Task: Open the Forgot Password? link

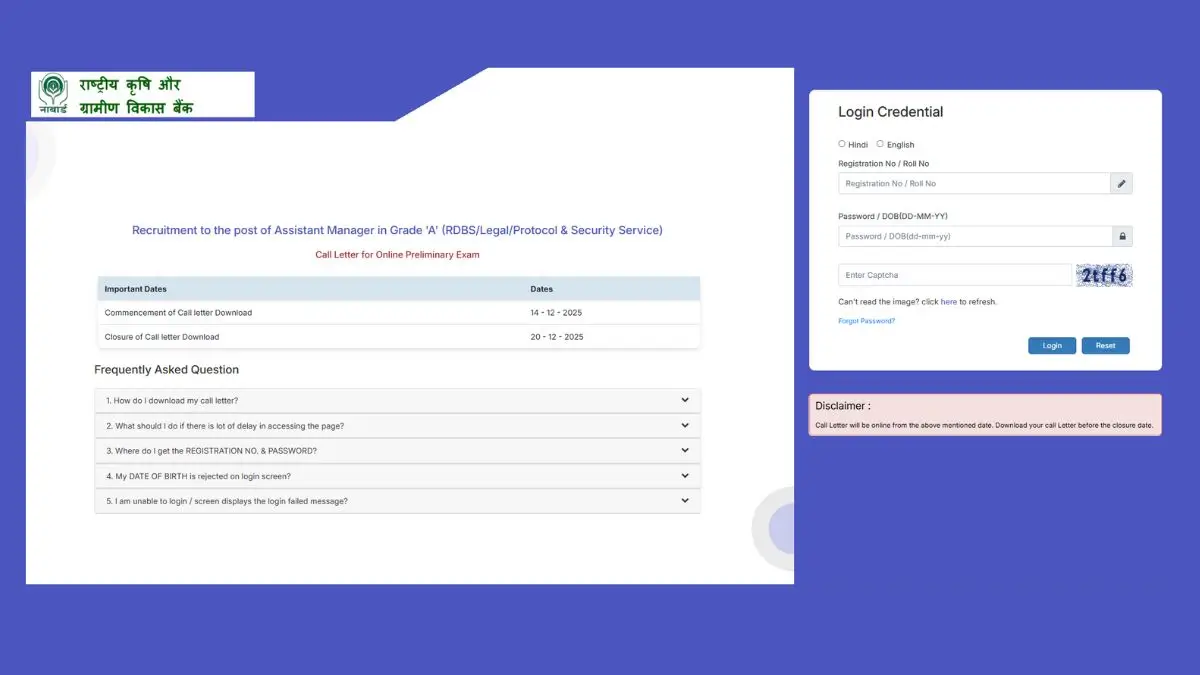Action: click(x=866, y=321)
